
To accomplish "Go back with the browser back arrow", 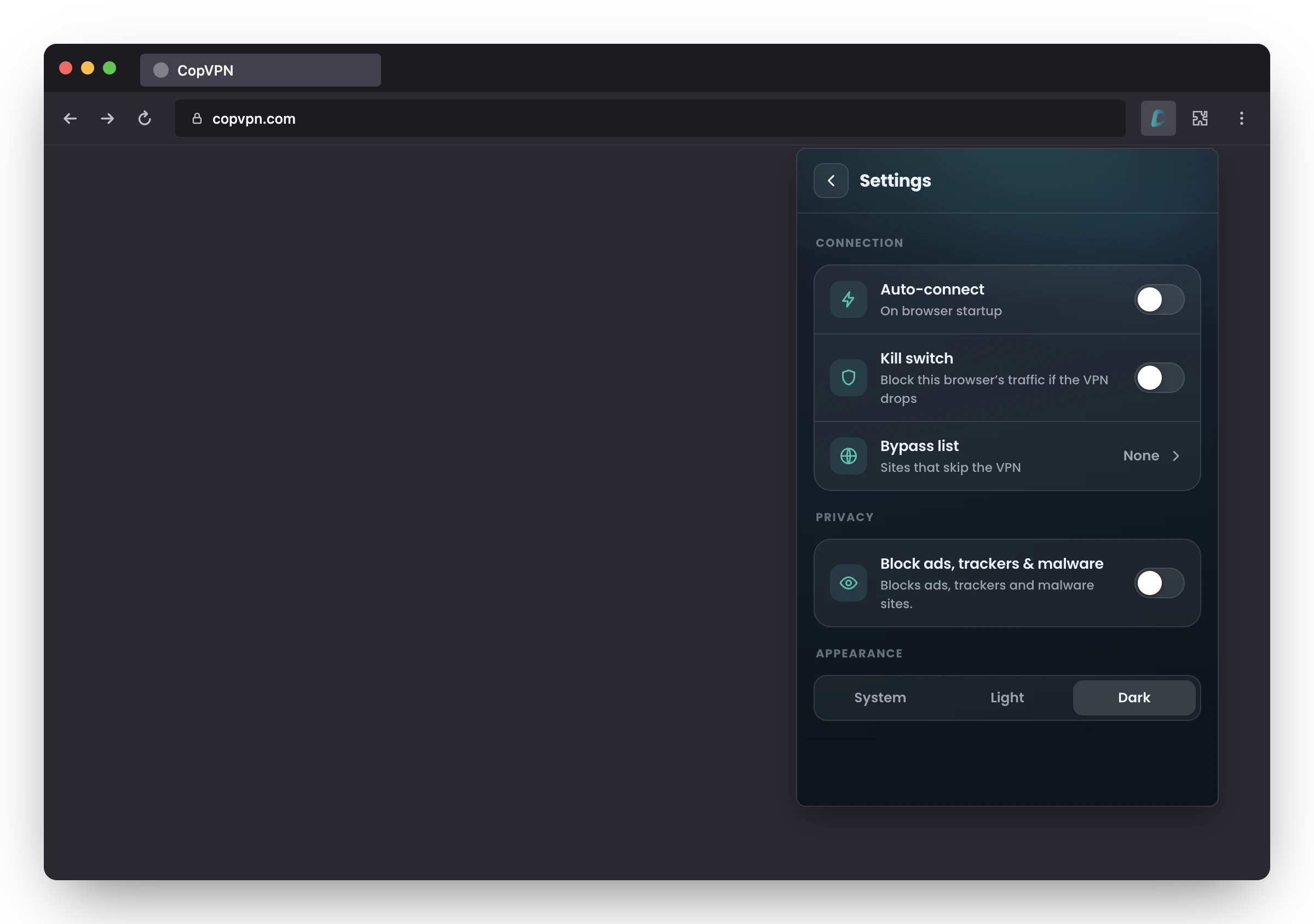I will 70,118.
